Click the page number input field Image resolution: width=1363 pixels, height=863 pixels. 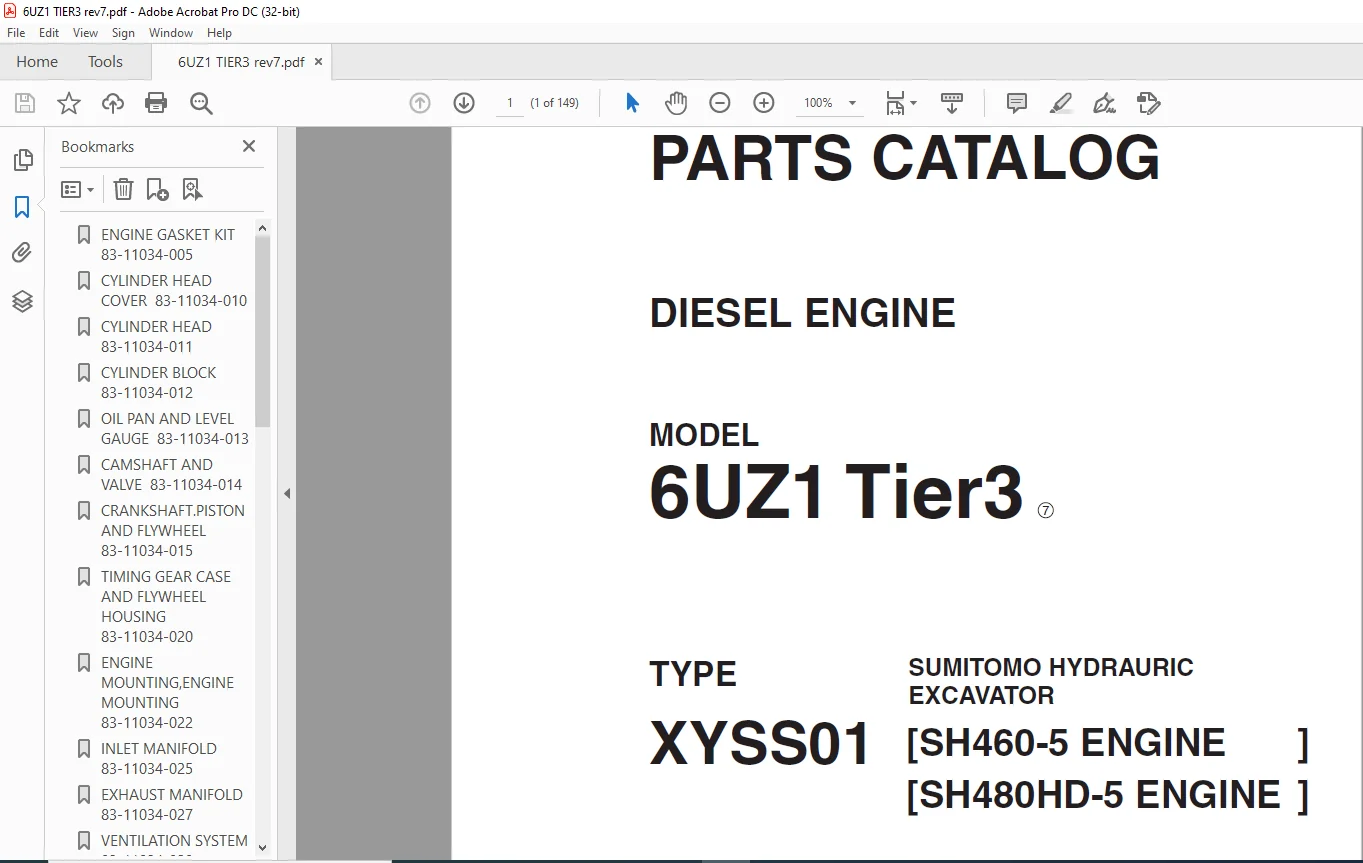coord(510,103)
